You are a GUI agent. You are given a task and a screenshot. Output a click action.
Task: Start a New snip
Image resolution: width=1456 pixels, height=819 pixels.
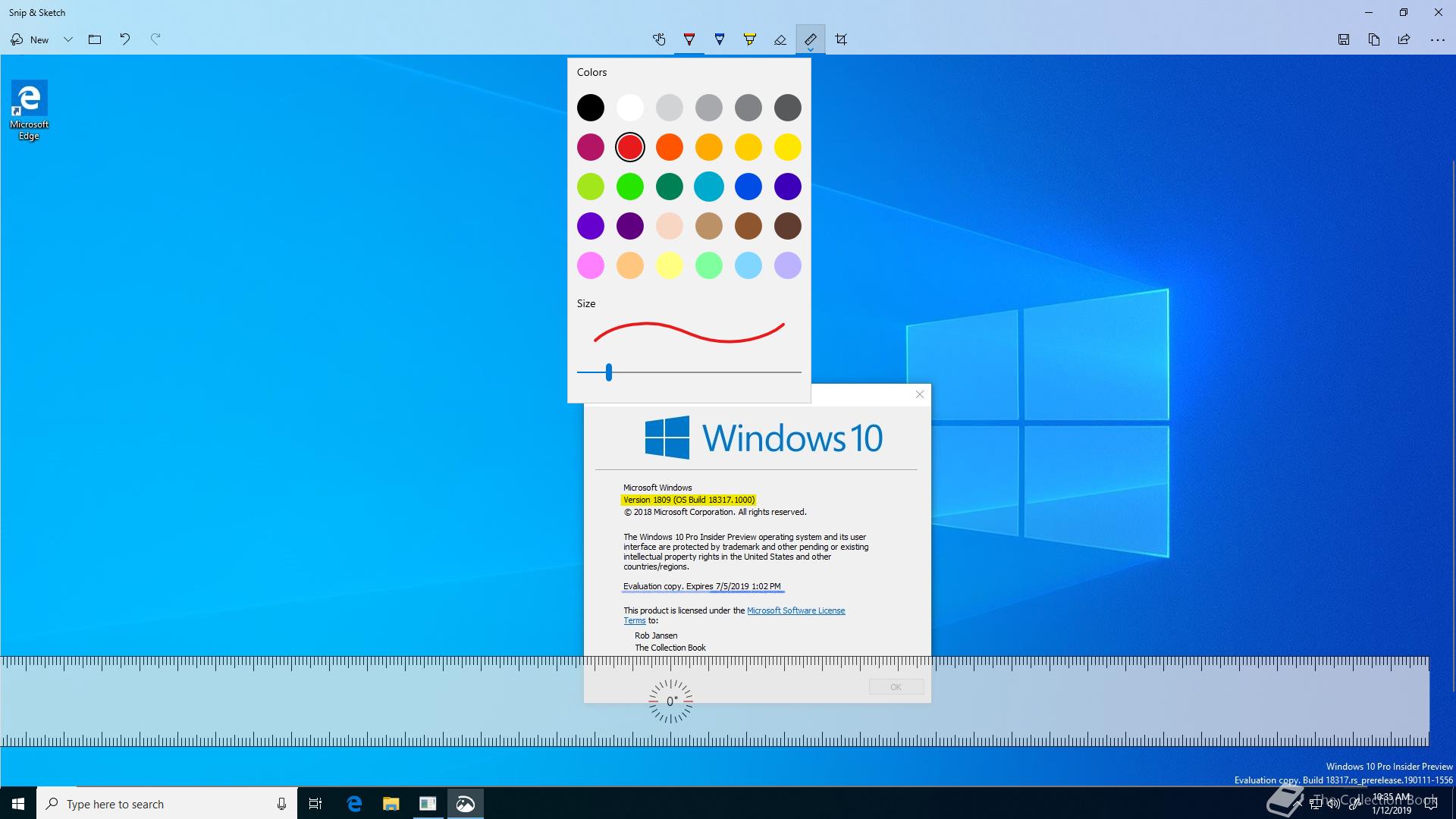point(30,39)
